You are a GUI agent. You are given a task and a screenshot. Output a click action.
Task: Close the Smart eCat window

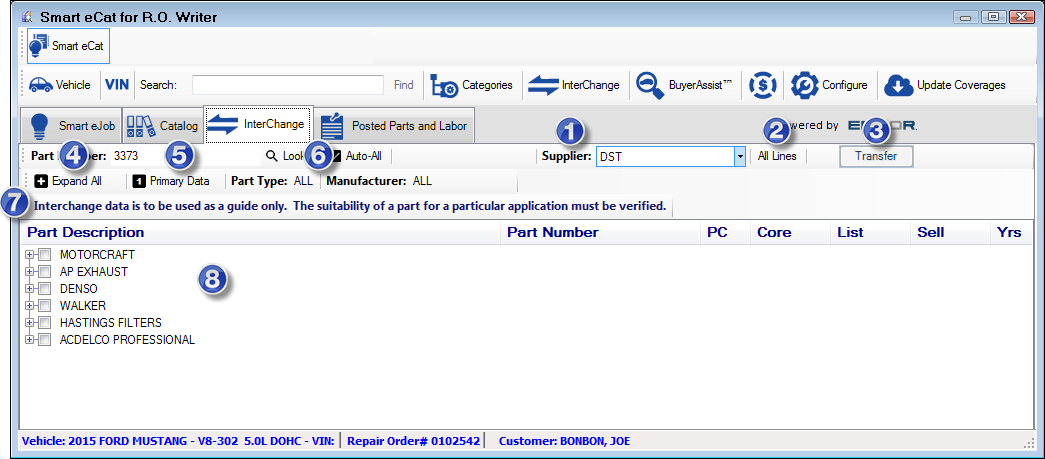1021,17
